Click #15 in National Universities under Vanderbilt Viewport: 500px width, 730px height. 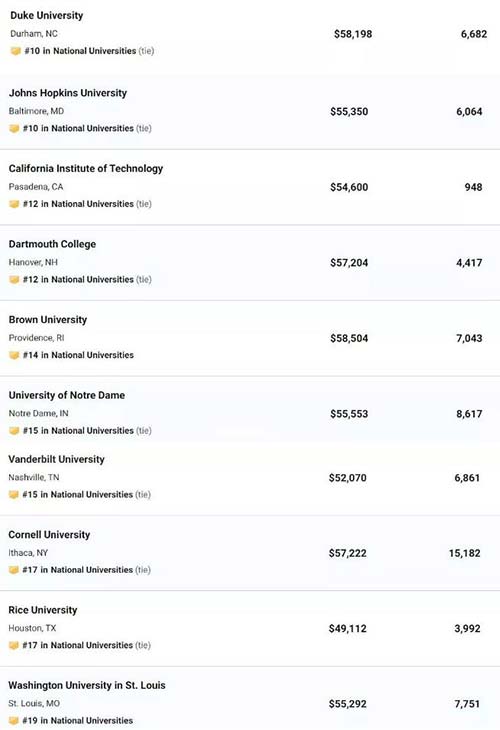[x=78, y=494]
